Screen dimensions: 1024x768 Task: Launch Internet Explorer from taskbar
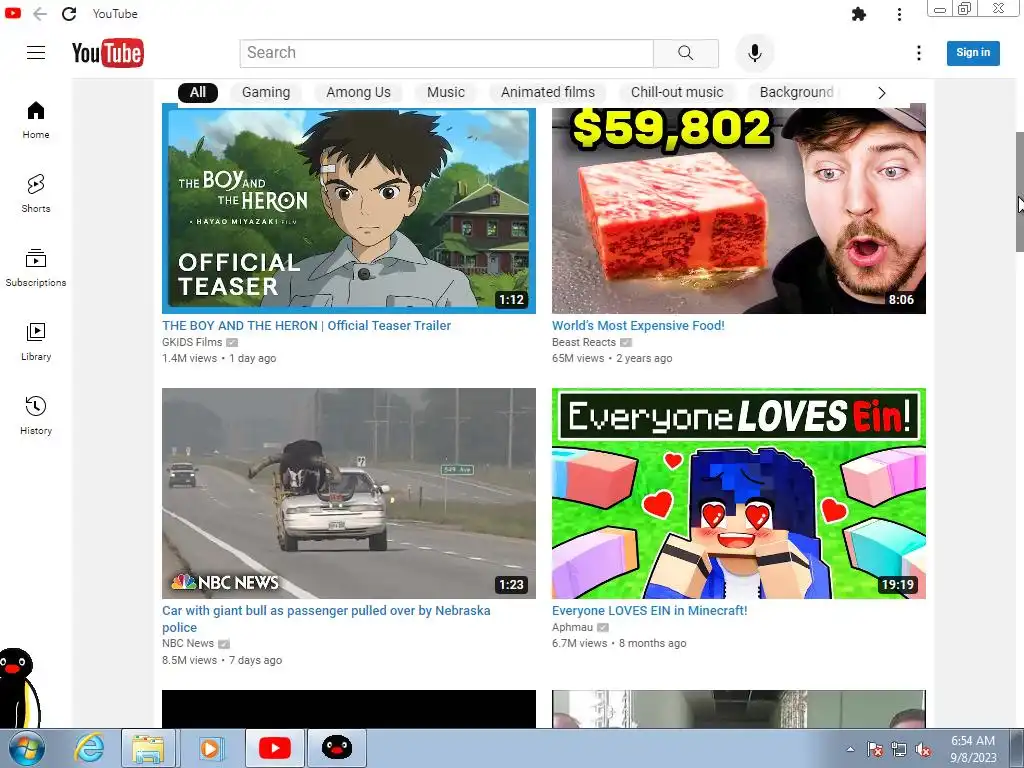point(89,748)
